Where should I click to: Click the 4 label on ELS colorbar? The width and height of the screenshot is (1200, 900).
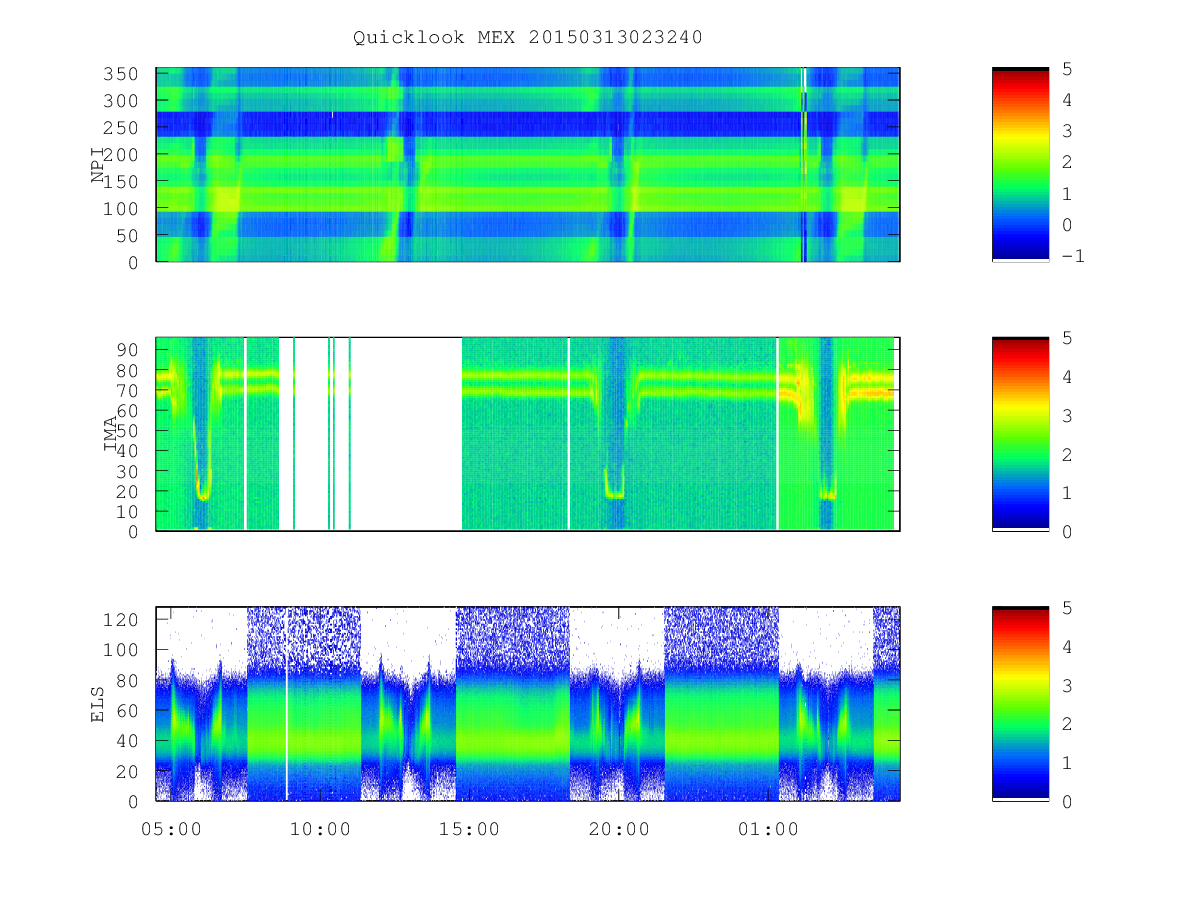click(x=1068, y=647)
